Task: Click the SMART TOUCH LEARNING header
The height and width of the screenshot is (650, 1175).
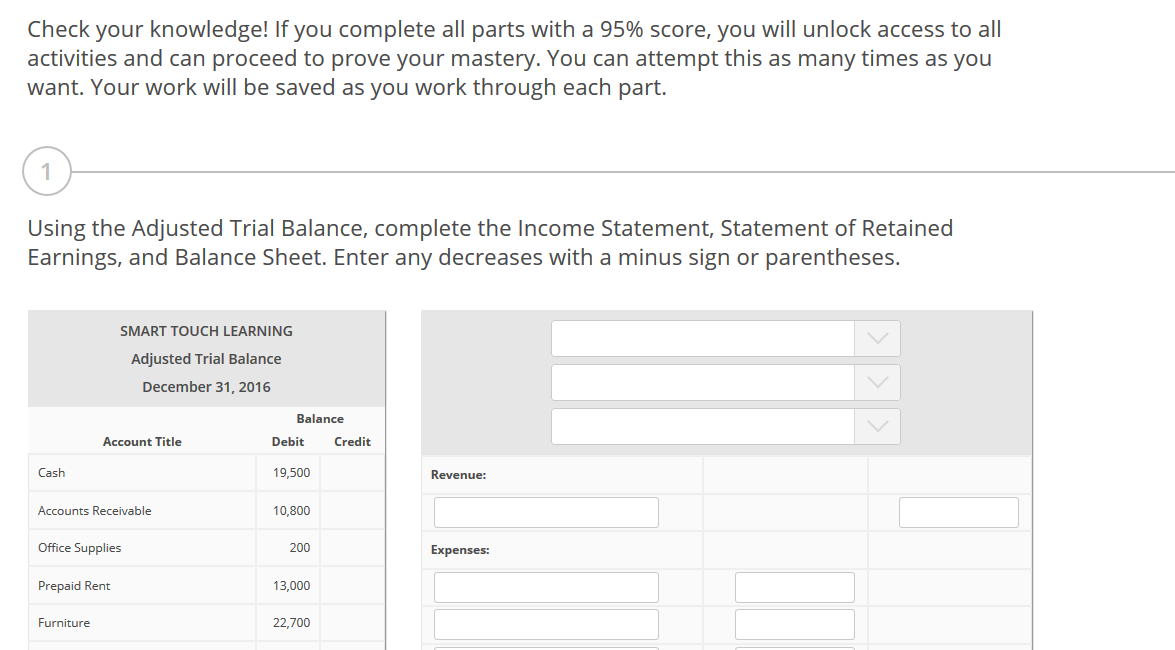Action: [x=206, y=330]
